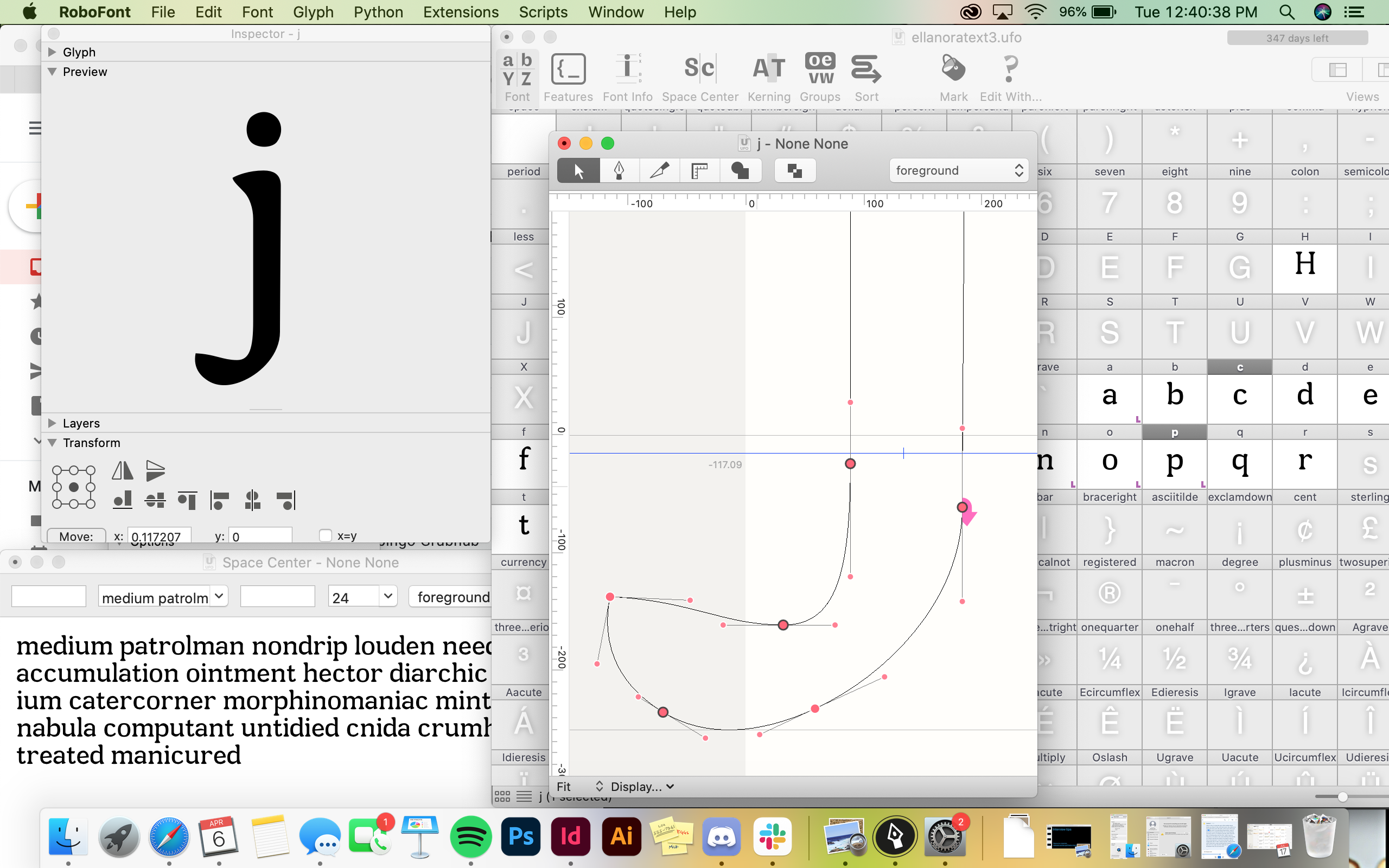
Task: Align selection to right in Transform panel
Action: [x=285, y=500]
